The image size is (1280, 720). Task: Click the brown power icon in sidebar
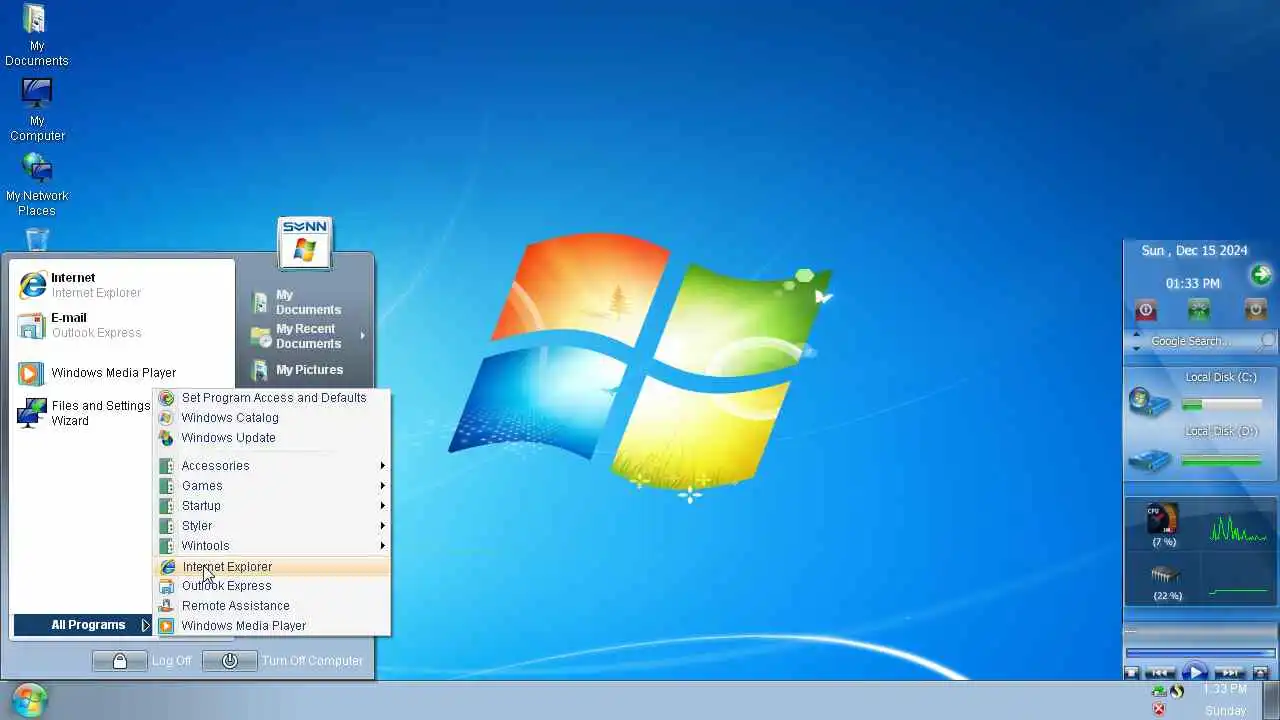1256,310
